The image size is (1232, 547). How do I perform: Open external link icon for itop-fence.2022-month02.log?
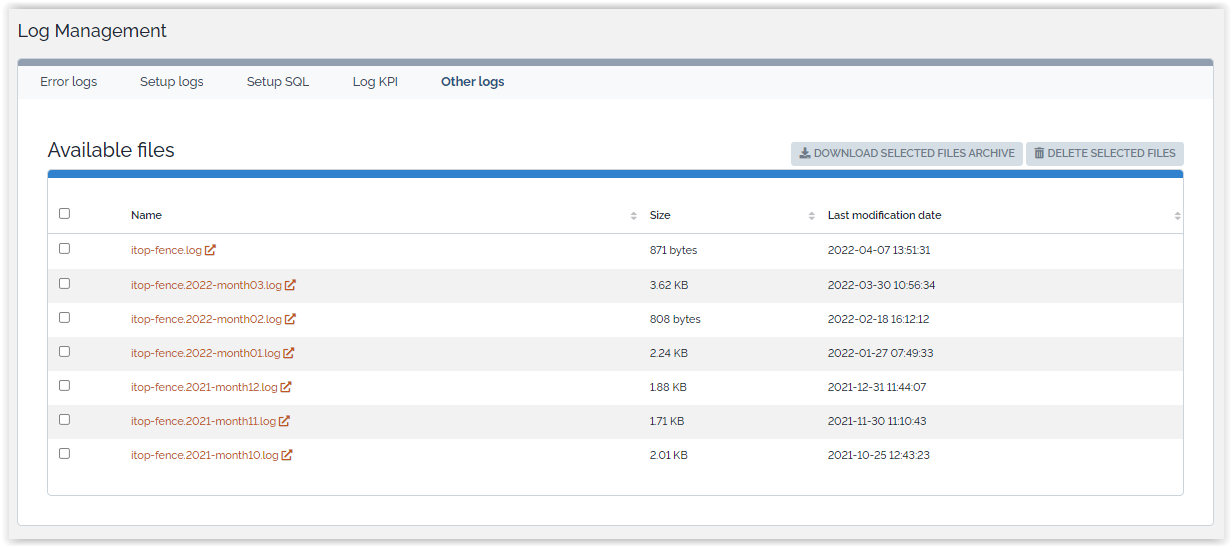click(x=290, y=319)
